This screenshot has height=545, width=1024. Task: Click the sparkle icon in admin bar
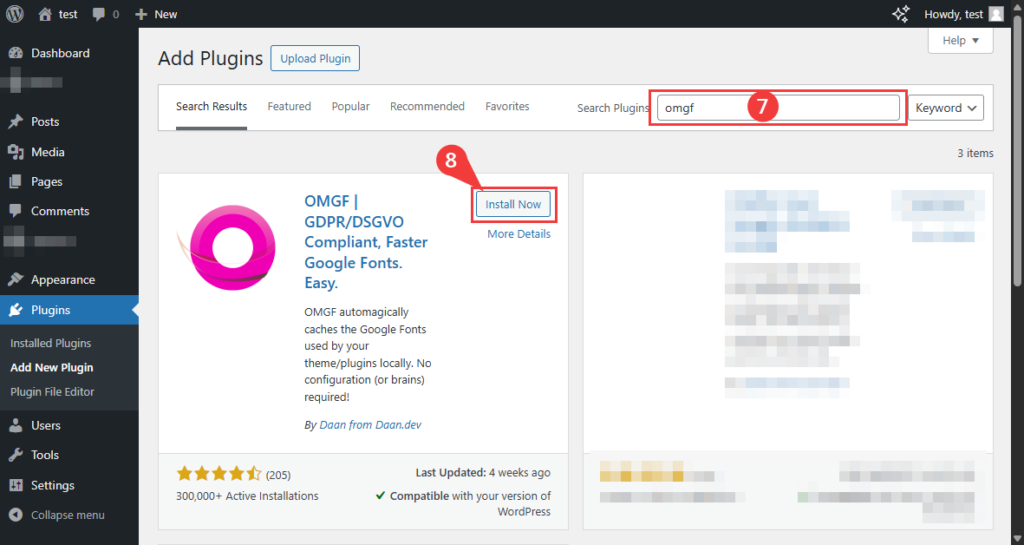(901, 14)
